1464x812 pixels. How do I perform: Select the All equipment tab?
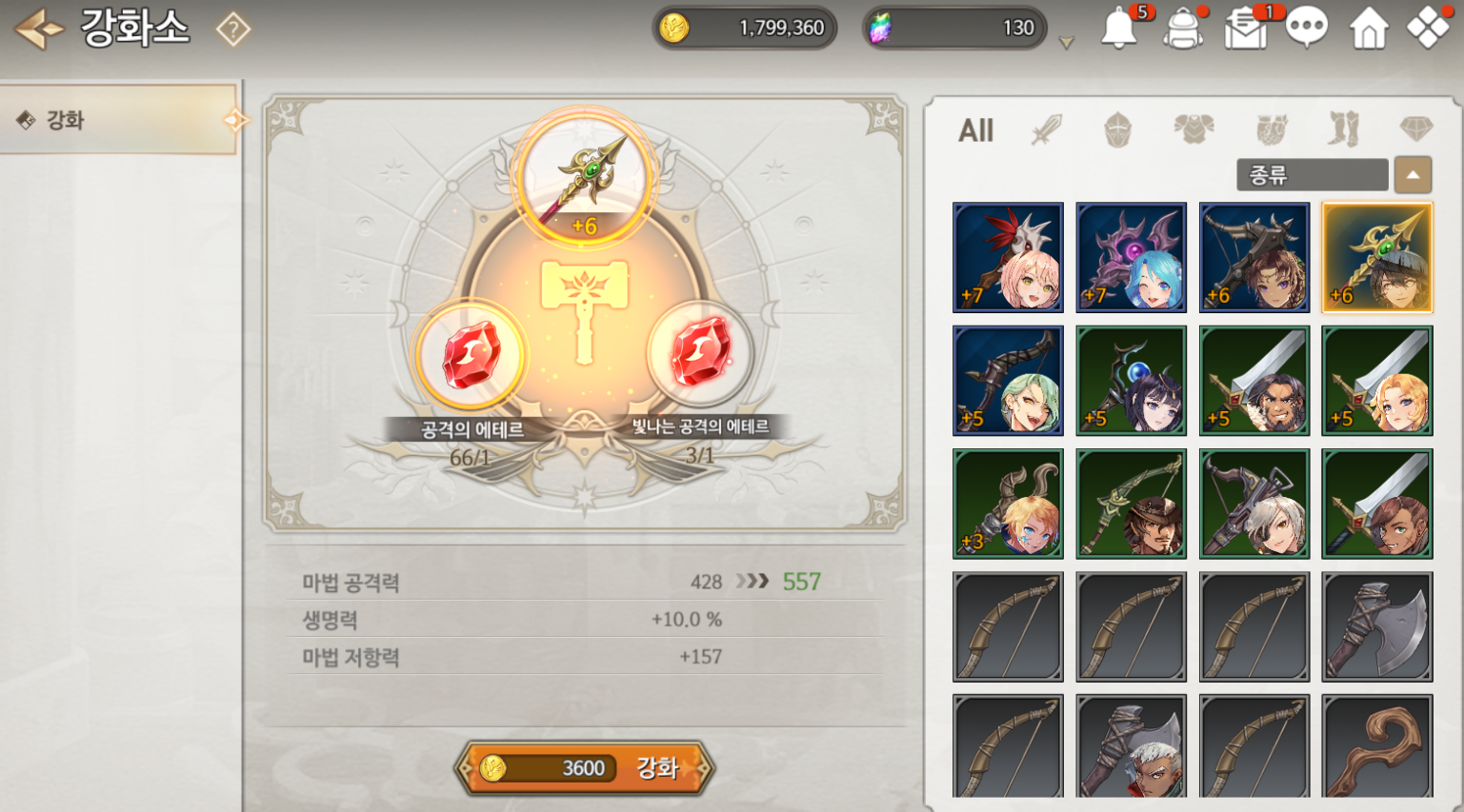(x=975, y=130)
